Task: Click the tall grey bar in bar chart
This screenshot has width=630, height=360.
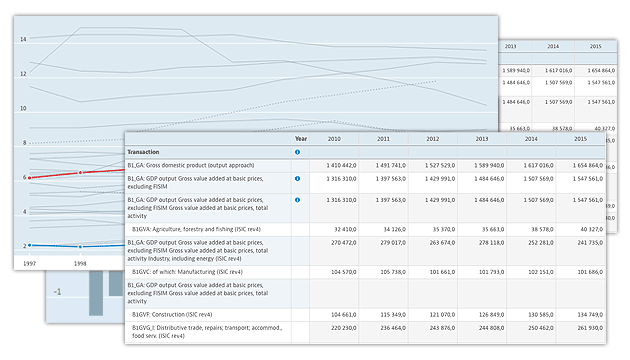Action: (x=96, y=293)
